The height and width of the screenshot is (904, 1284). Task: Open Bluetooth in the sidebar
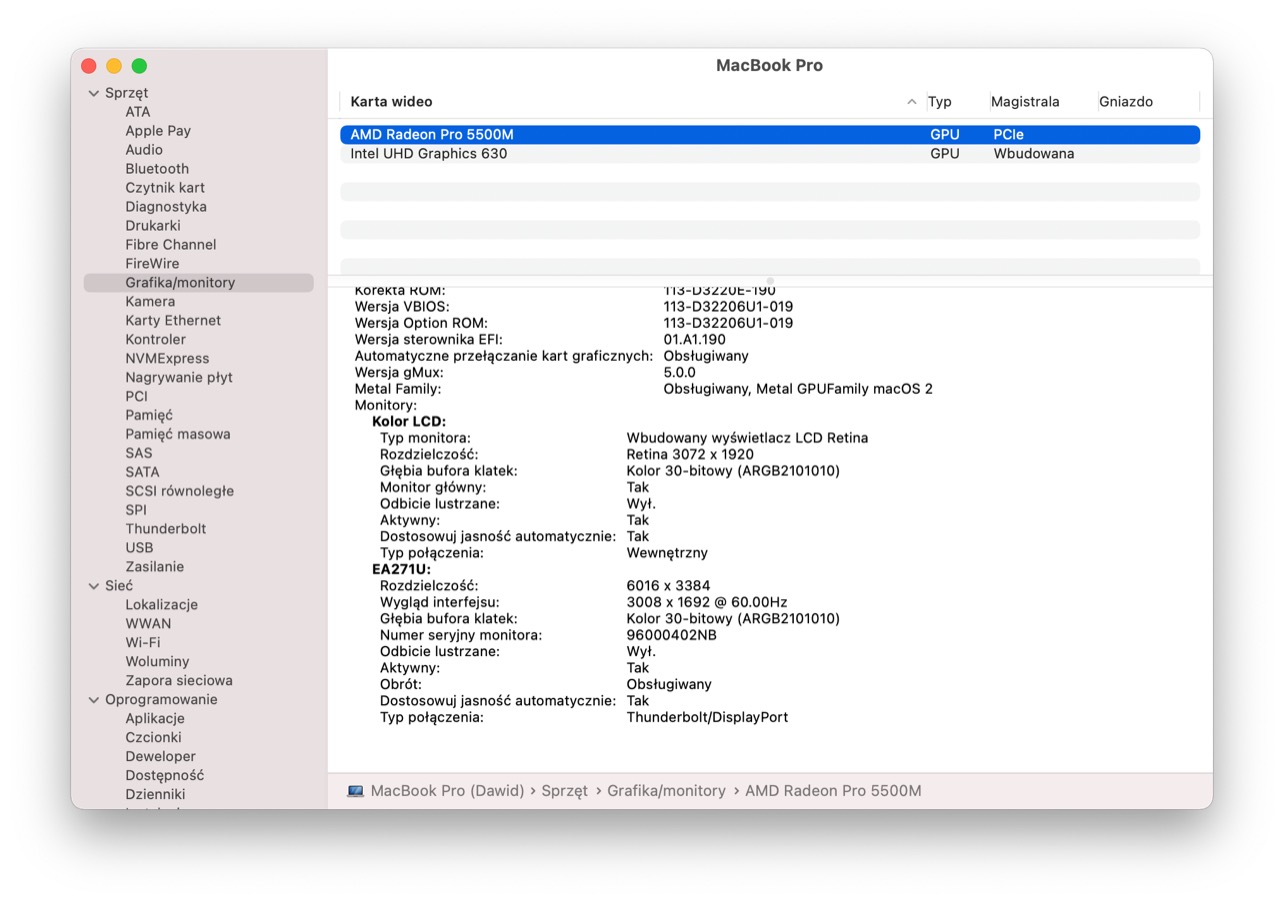(x=157, y=169)
